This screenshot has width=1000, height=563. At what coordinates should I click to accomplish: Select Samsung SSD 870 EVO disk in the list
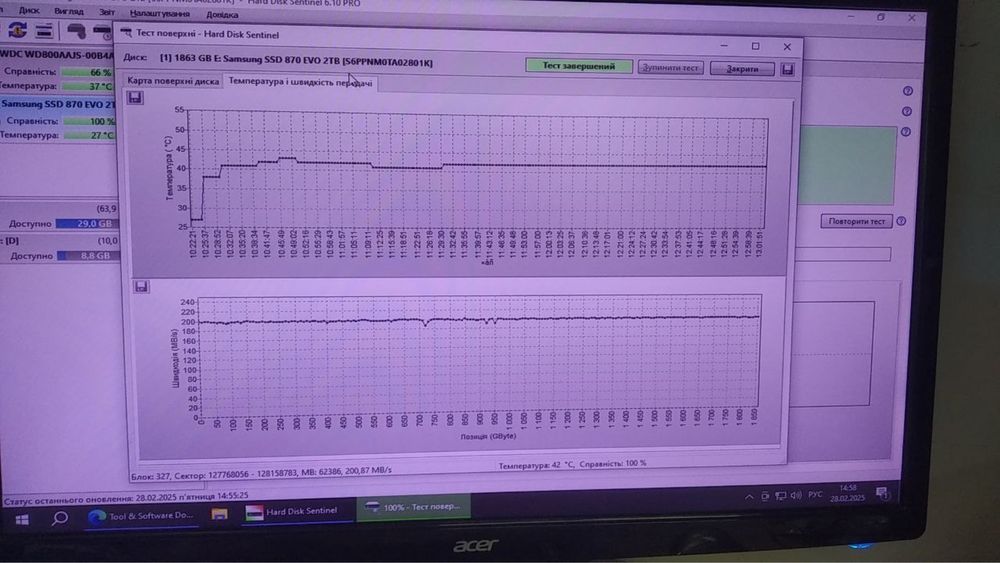tap(57, 104)
